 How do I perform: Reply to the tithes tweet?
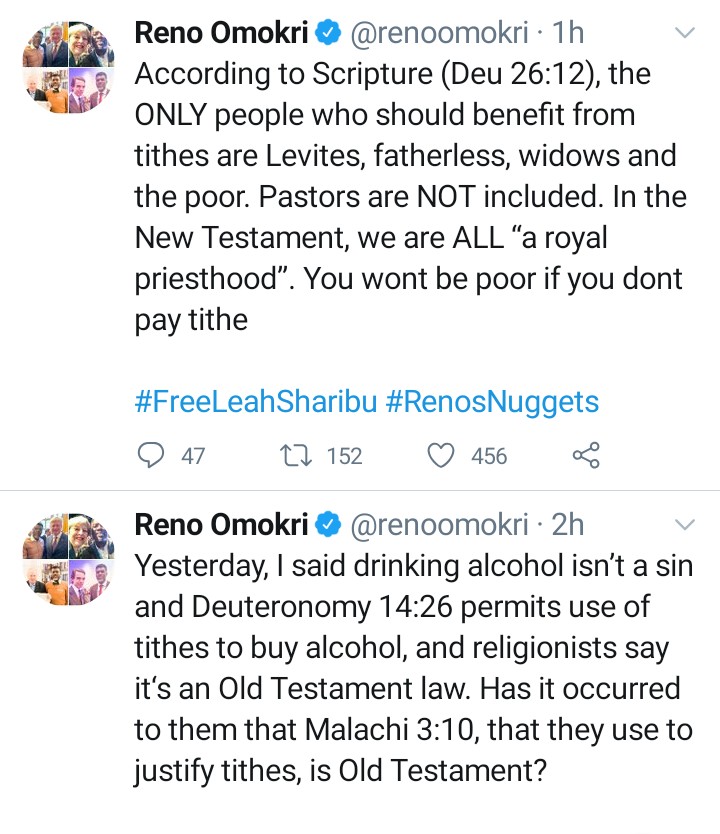pos(150,456)
